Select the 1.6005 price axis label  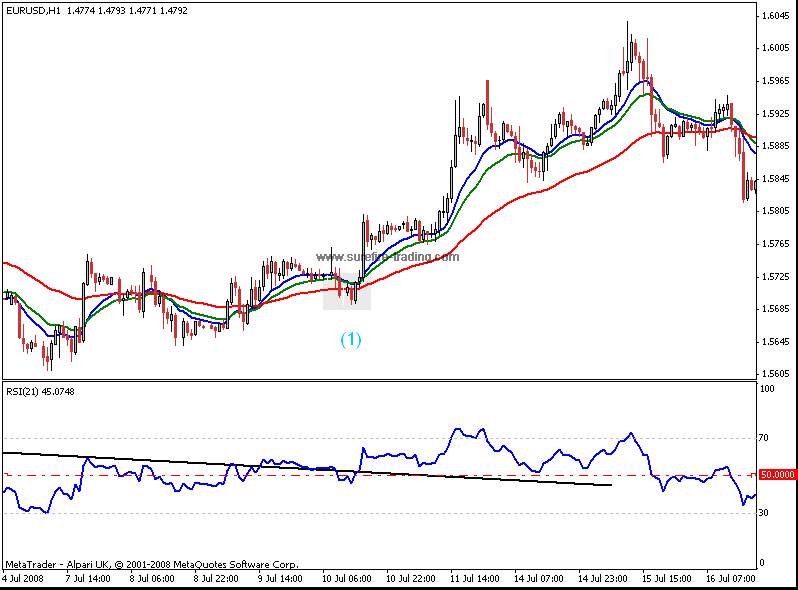click(776, 48)
